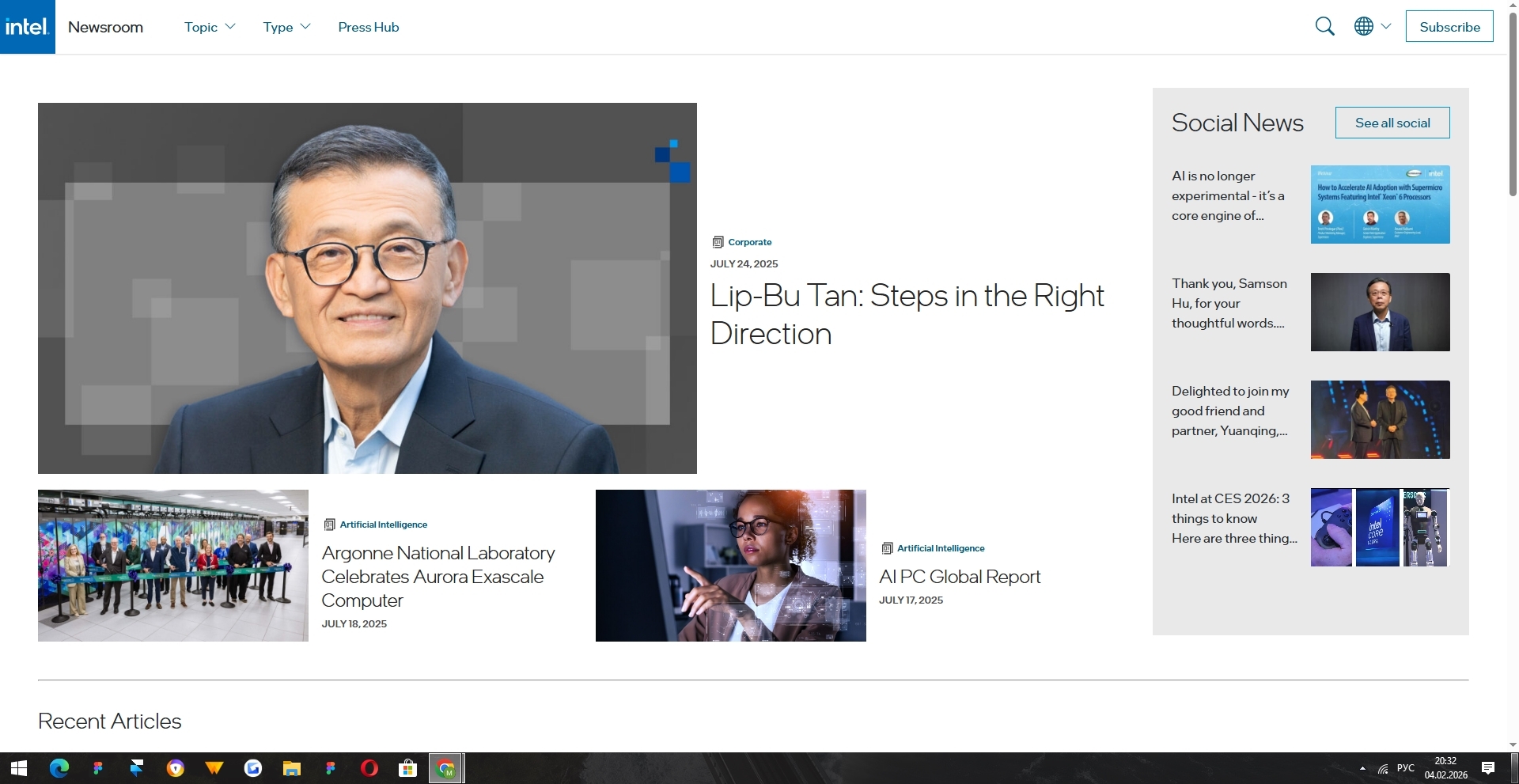Click the See all social button
This screenshot has height=784, width=1519.
[1392, 123]
